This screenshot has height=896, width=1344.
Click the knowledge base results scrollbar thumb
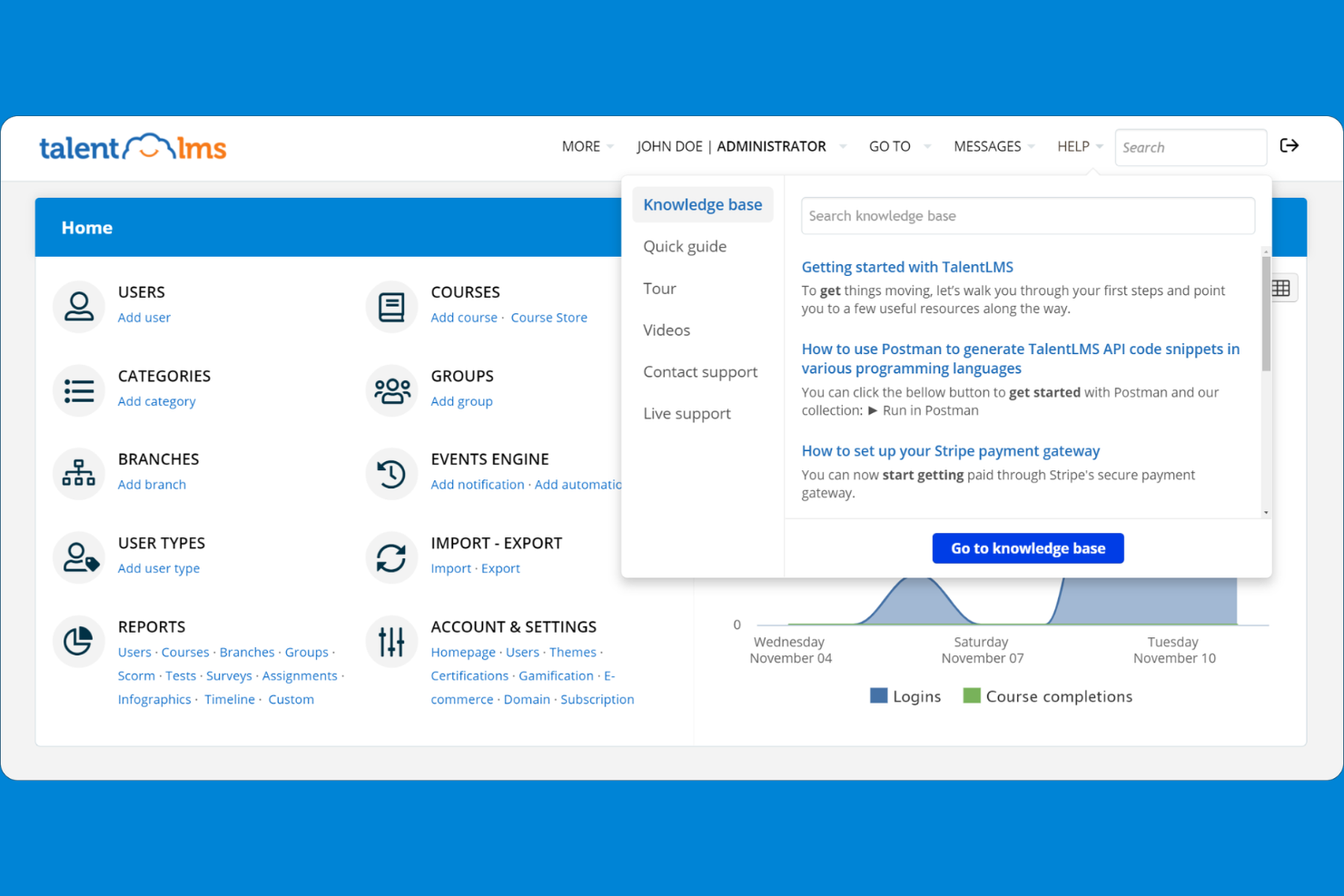coord(1266,314)
